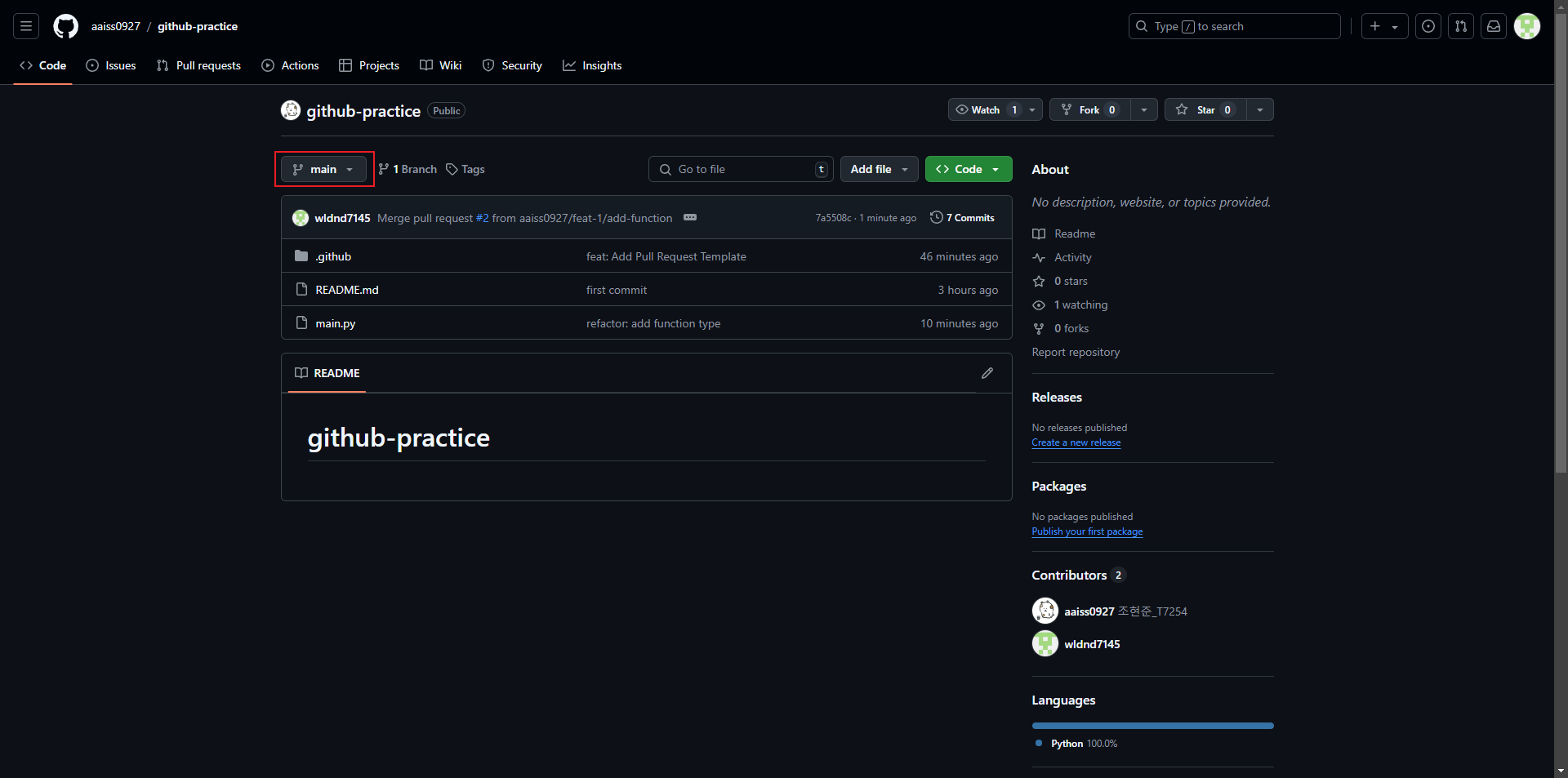Click the fork icon beside 0 forks
This screenshot has width=1568, height=778.
1039,328
